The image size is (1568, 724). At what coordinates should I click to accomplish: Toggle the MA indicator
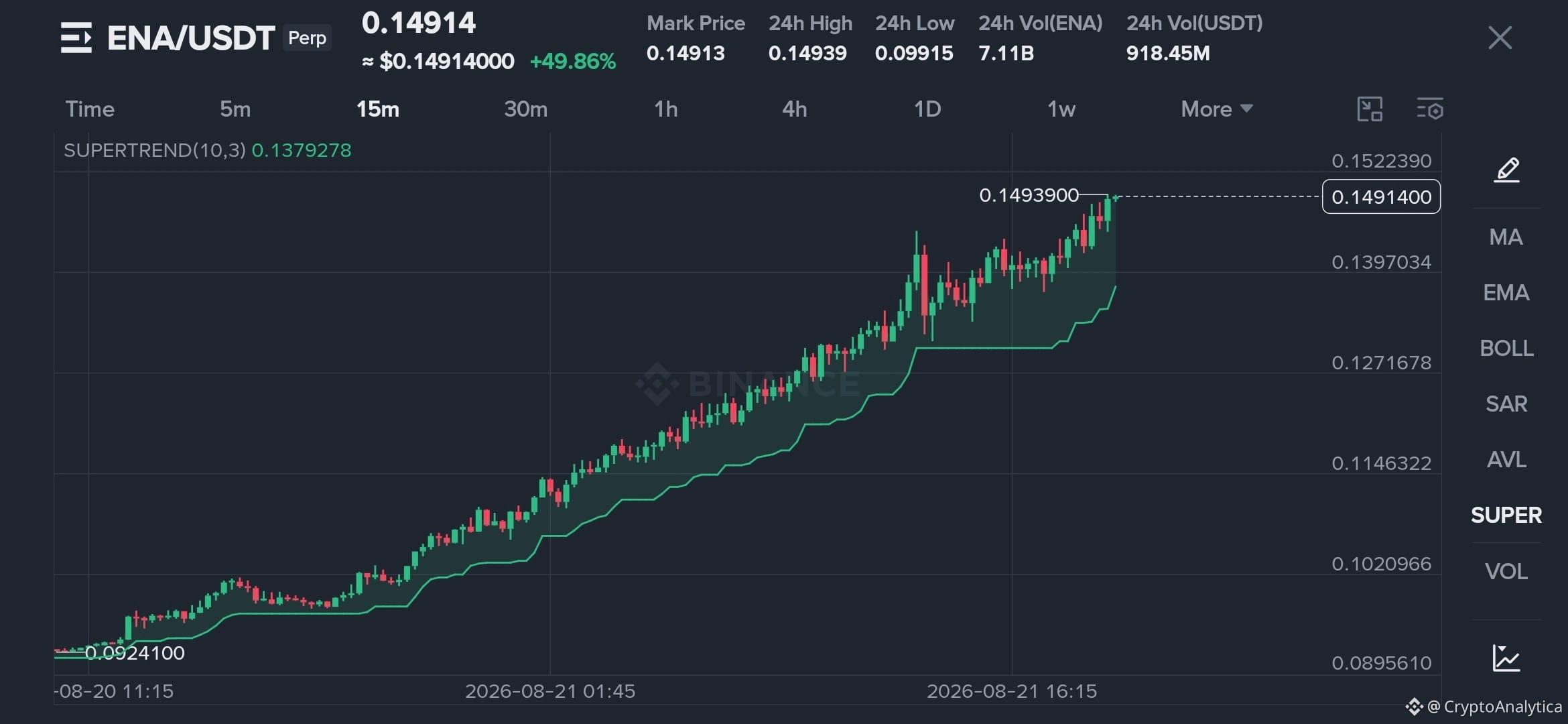[1506, 237]
